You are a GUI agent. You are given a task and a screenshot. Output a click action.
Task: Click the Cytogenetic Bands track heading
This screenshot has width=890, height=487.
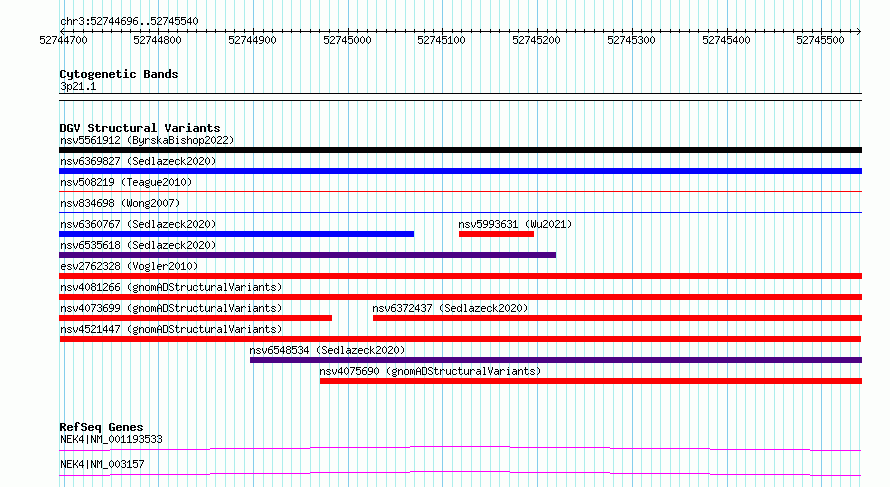click(x=119, y=74)
